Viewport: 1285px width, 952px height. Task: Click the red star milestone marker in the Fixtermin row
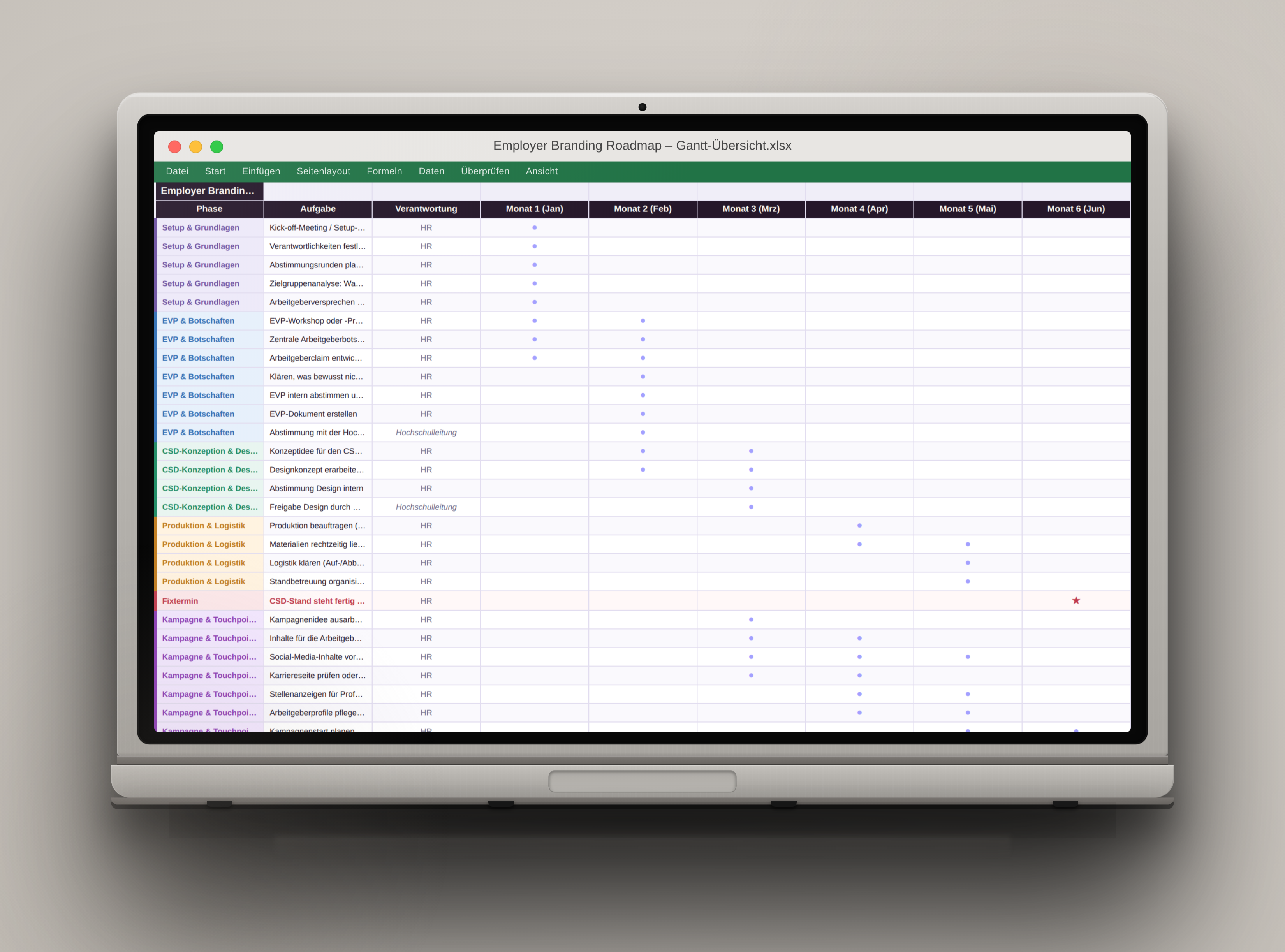click(x=1075, y=600)
